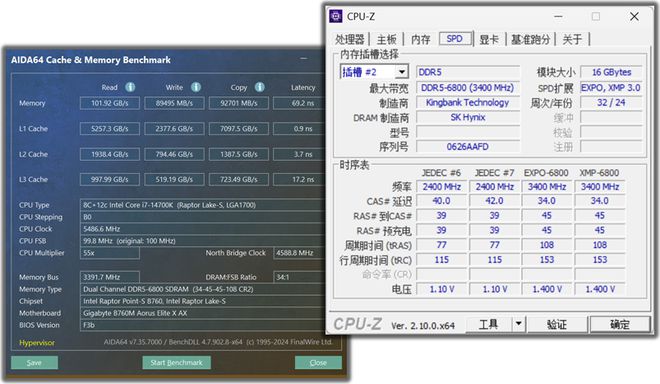Close the CPU-Z window
The height and width of the screenshot is (384, 660).
[634, 16]
